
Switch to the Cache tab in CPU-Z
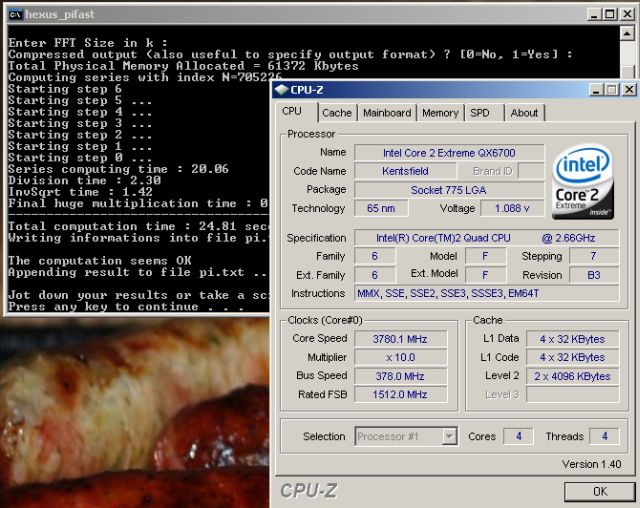pos(337,113)
